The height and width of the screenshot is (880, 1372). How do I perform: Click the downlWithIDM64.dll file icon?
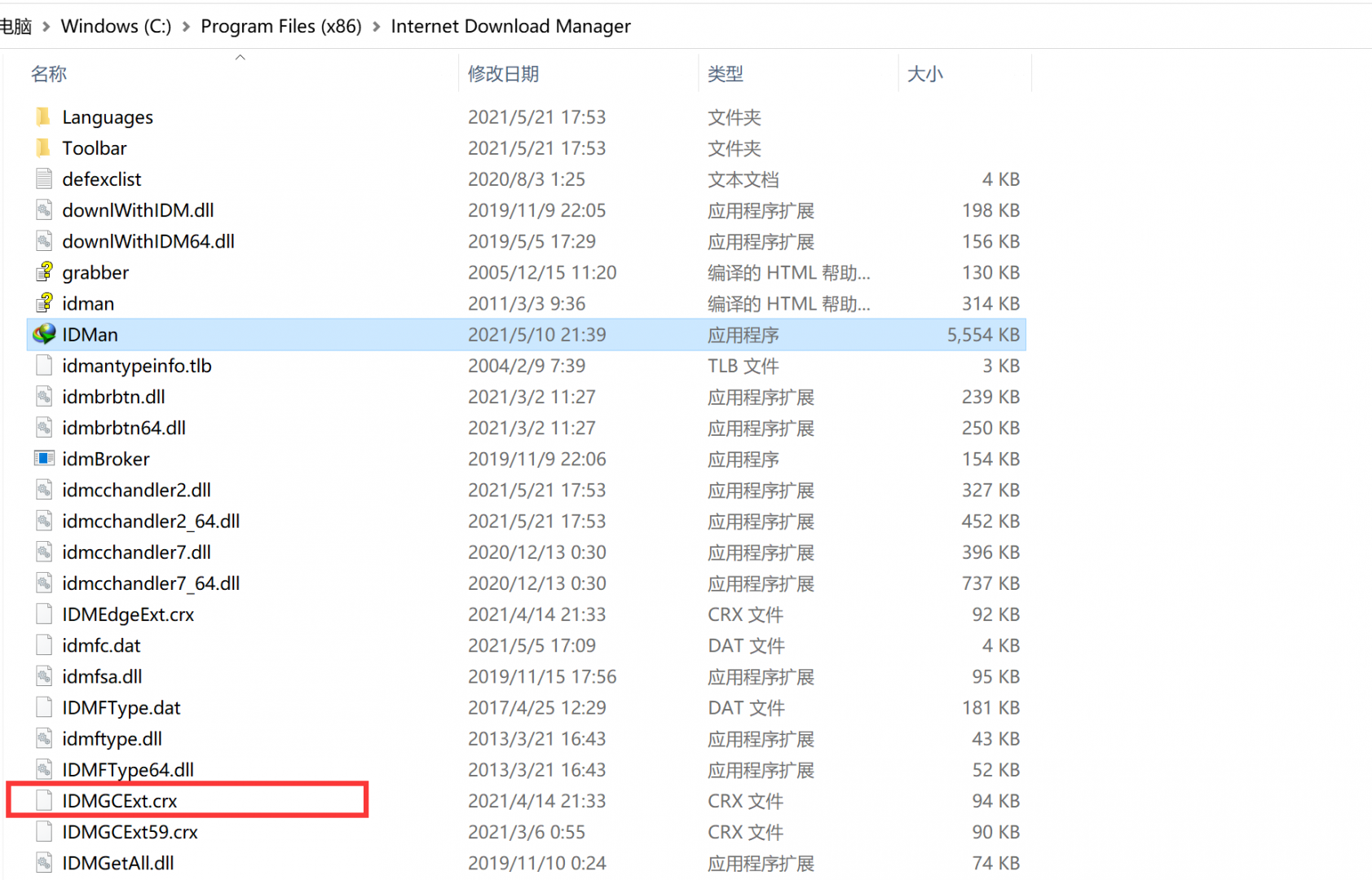(x=44, y=241)
